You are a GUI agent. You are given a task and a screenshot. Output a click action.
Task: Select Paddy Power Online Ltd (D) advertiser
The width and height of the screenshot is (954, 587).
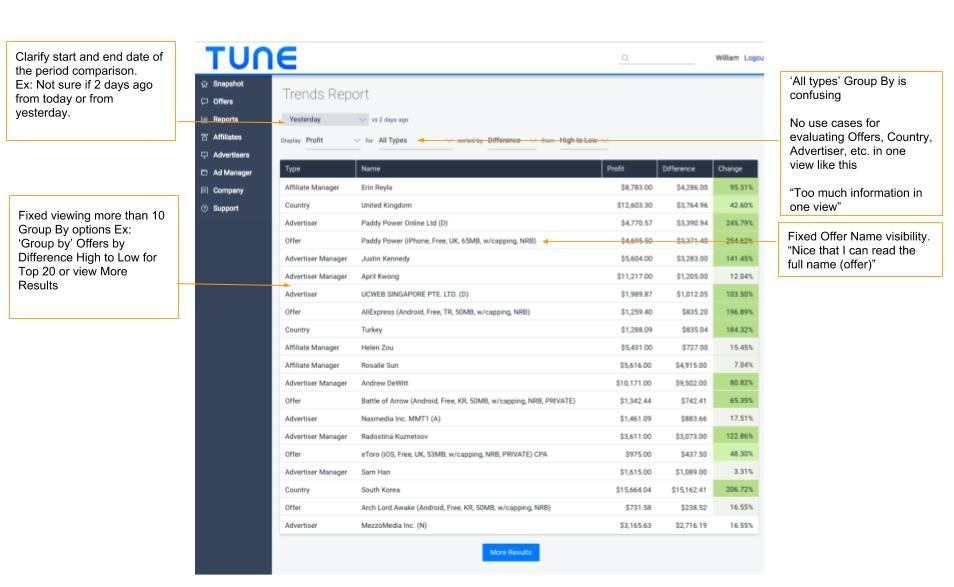point(405,223)
